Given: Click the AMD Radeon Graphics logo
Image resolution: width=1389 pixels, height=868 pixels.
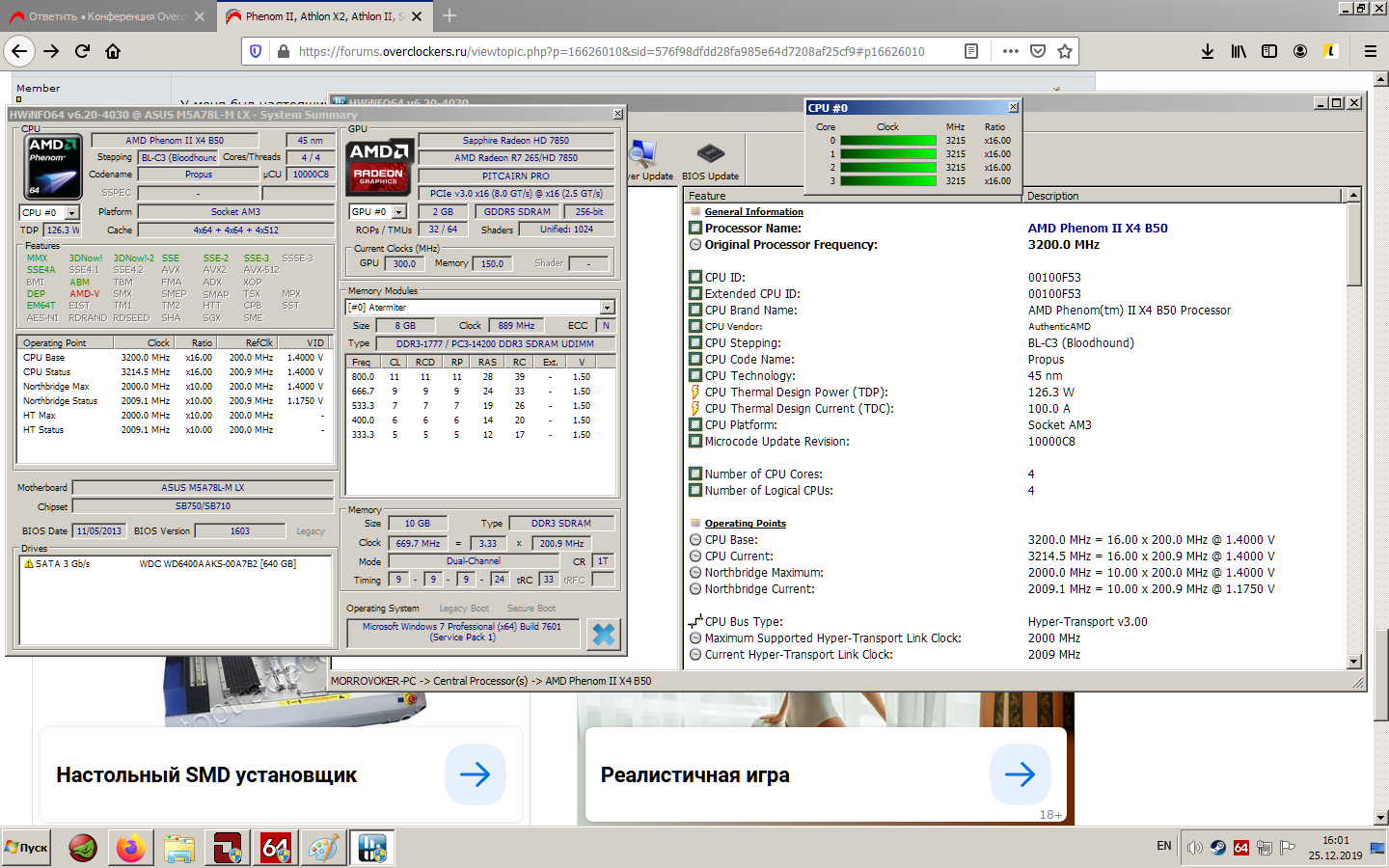Looking at the screenshot, I should coord(381,168).
